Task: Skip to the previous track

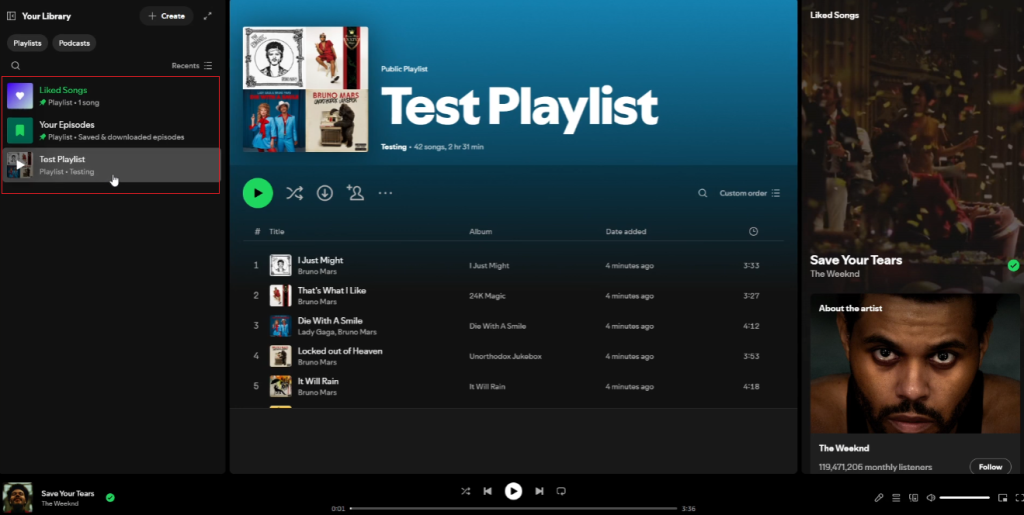Action: pos(487,492)
